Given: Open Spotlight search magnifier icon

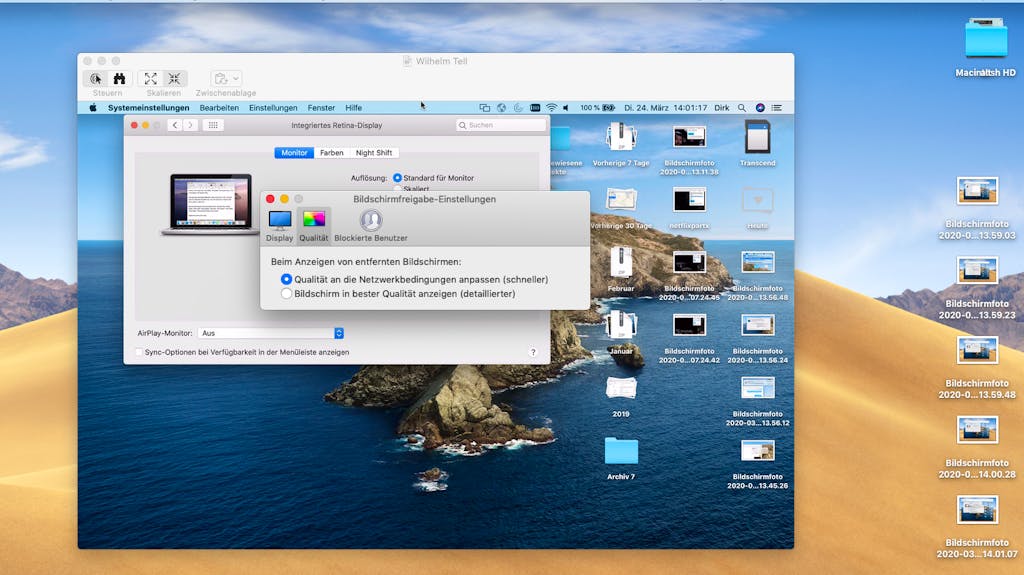Looking at the screenshot, I should 742,108.
